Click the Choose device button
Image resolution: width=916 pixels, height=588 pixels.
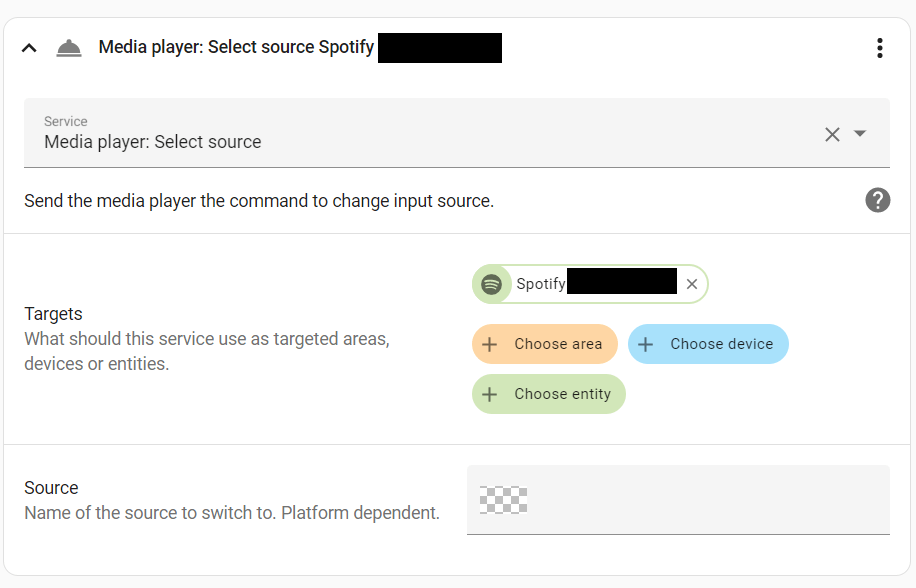708,344
